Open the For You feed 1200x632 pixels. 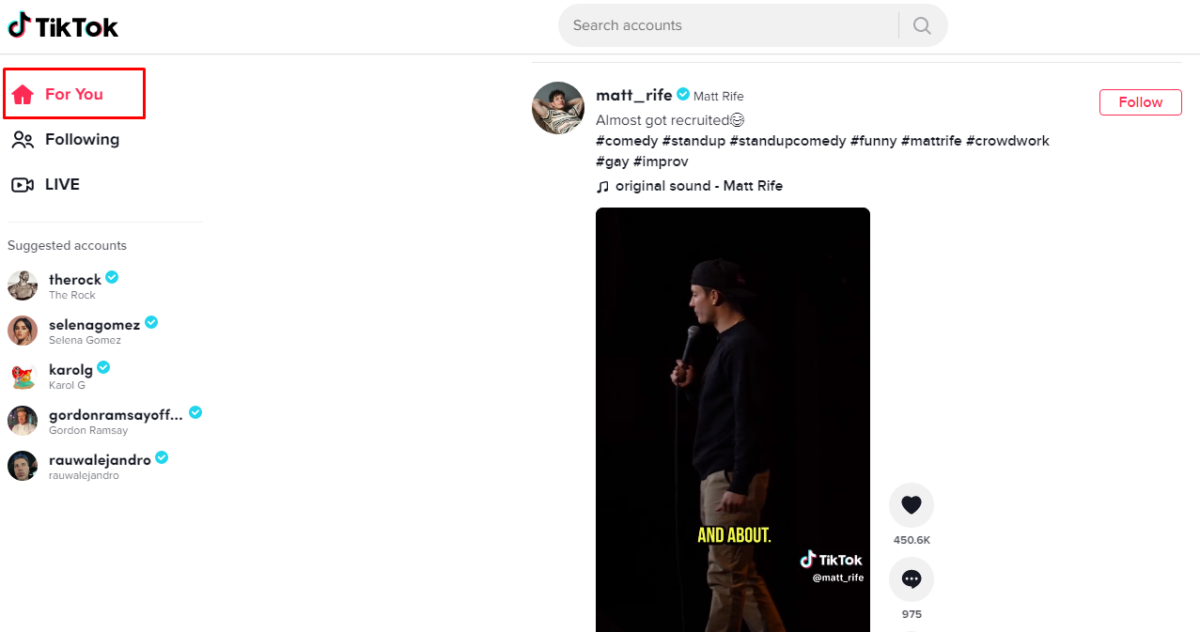[74, 94]
